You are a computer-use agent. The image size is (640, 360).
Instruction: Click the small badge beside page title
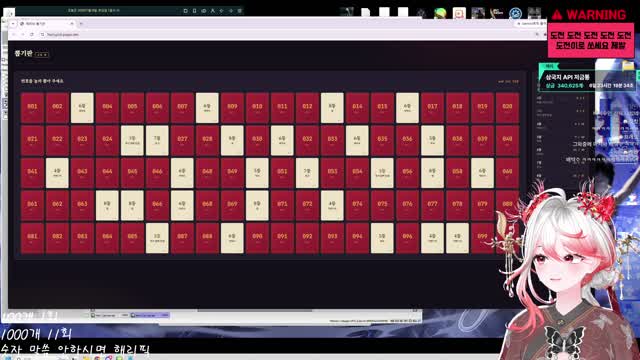[x=42, y=54]
